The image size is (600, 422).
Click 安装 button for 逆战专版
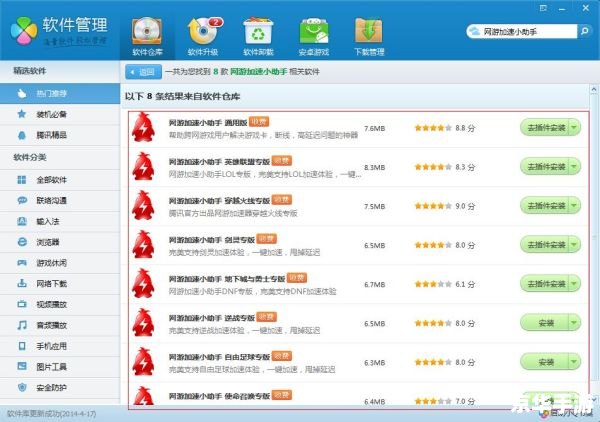545,323
